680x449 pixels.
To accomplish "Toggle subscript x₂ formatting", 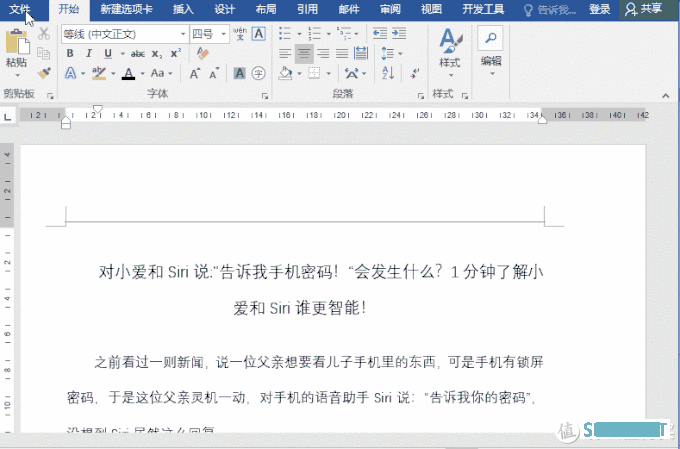I will click(x=157, y=54).
